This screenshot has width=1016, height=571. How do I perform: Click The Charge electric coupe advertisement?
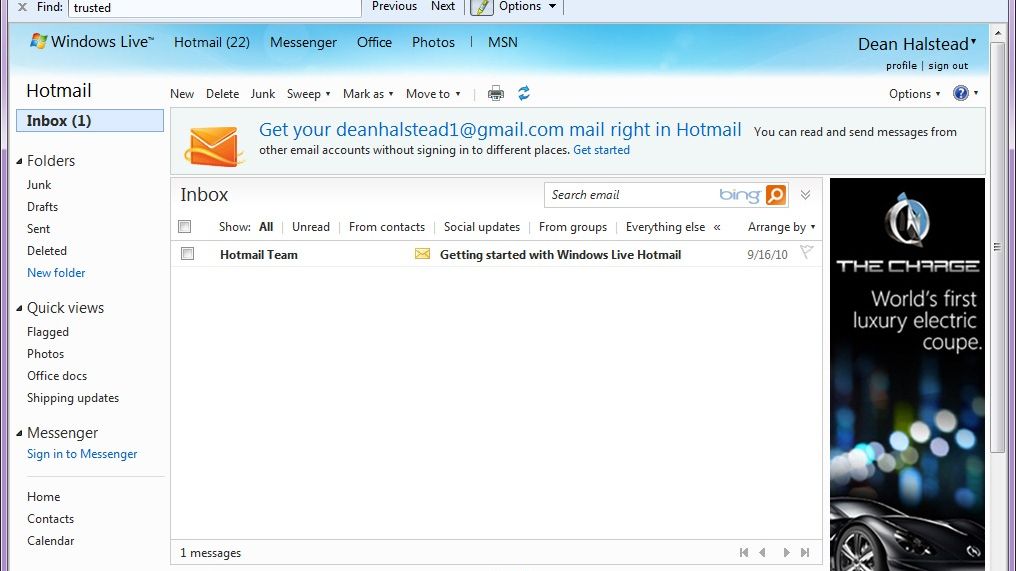pyautogui.click(x=907, y=375)
